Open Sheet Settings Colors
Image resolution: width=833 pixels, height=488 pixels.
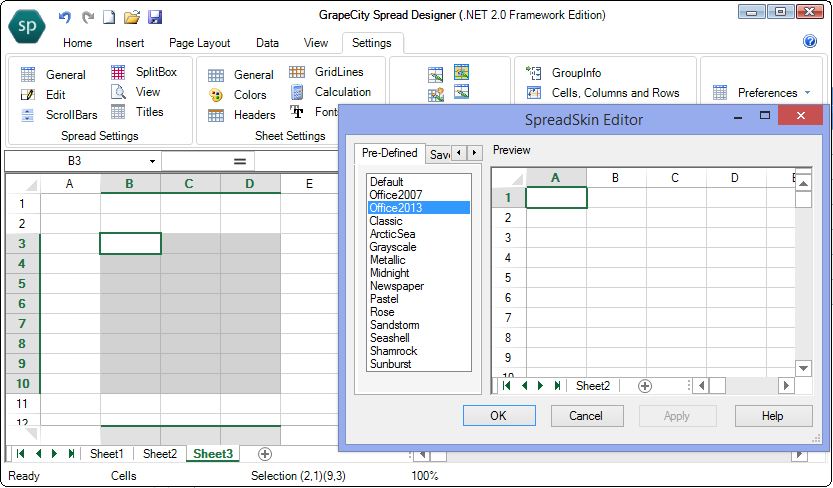[x=237, y=95]
